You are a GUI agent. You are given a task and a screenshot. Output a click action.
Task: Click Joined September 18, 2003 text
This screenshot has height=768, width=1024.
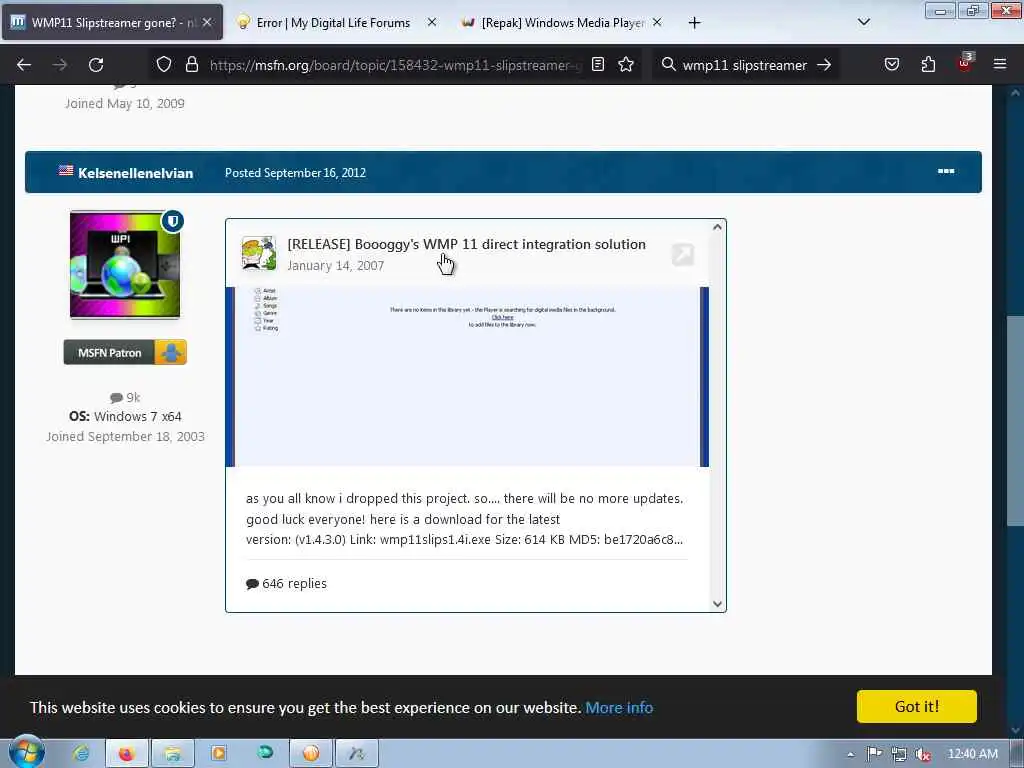125,436
